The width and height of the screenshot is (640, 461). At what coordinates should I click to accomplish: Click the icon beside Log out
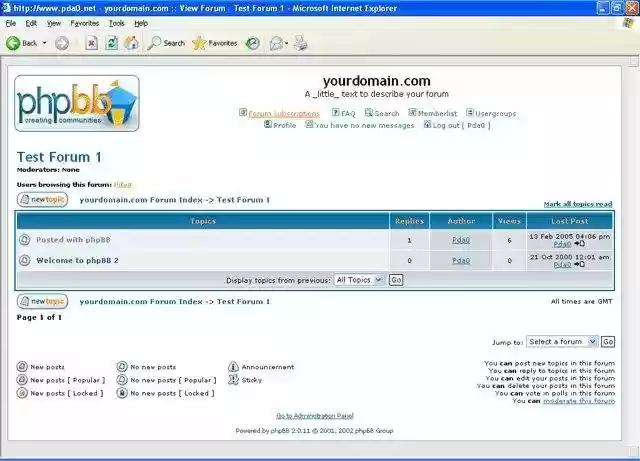point(427,124)
